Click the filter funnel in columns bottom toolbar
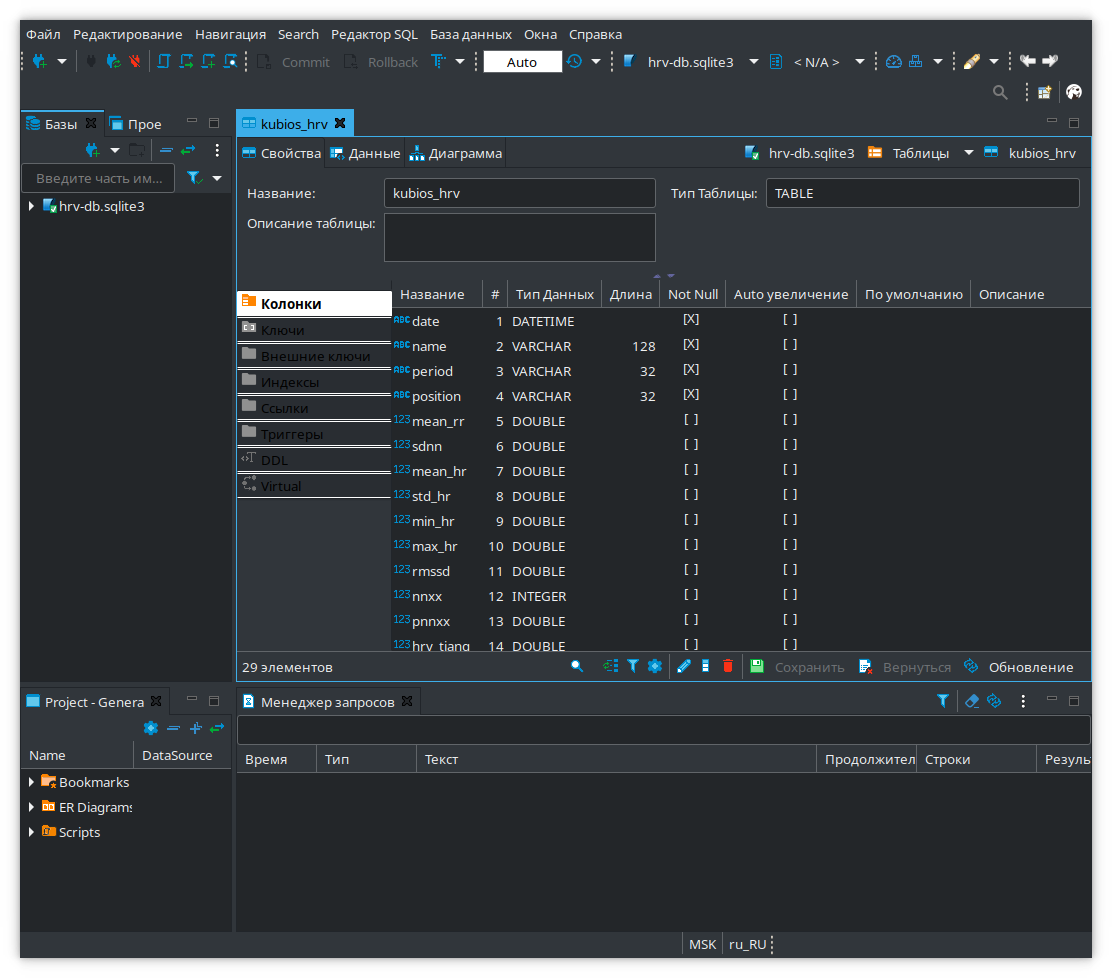 tap(633, 667)
